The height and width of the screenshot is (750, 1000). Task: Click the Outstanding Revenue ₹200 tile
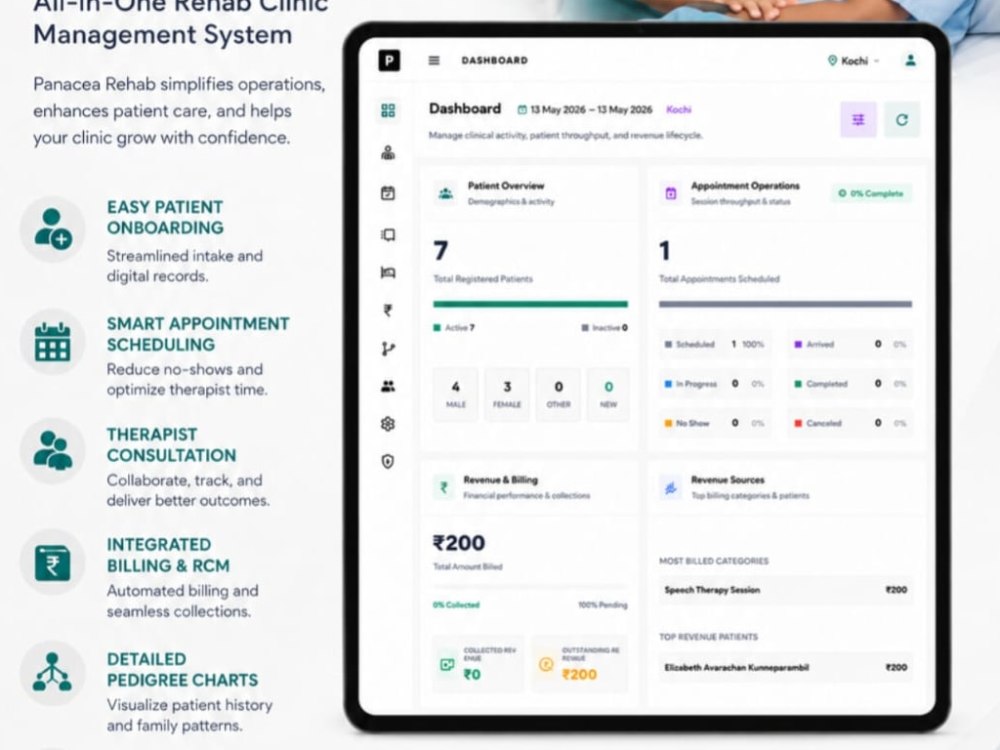point(580,663)
